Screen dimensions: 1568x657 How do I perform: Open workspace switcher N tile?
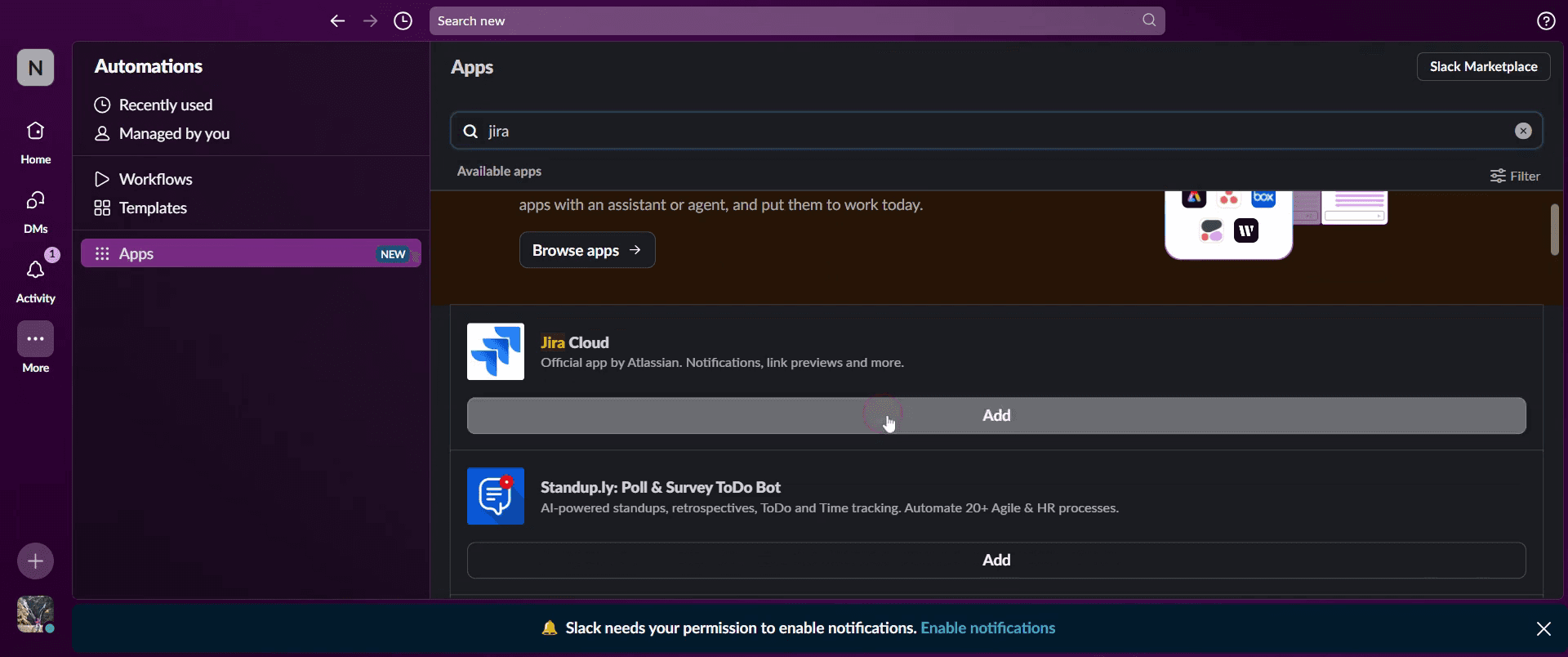tap(35, 67)
